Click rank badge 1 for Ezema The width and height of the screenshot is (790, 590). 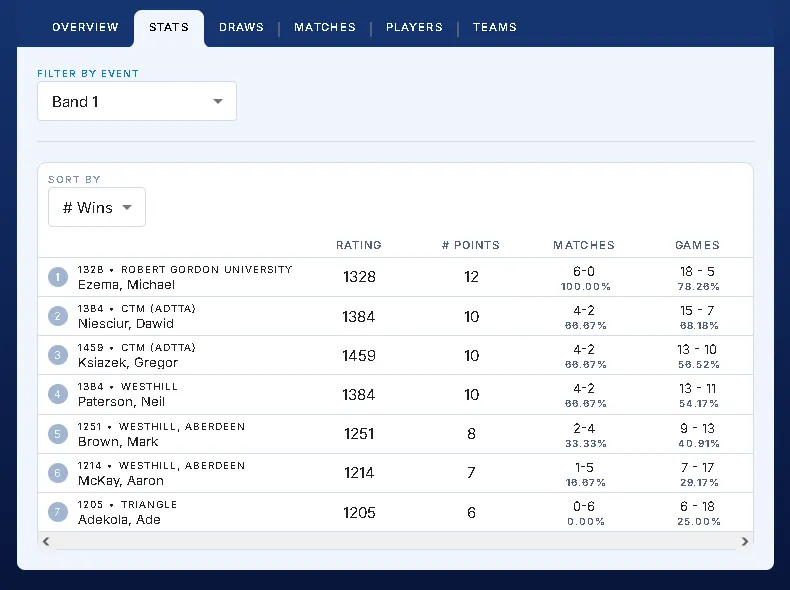(58, 277)
